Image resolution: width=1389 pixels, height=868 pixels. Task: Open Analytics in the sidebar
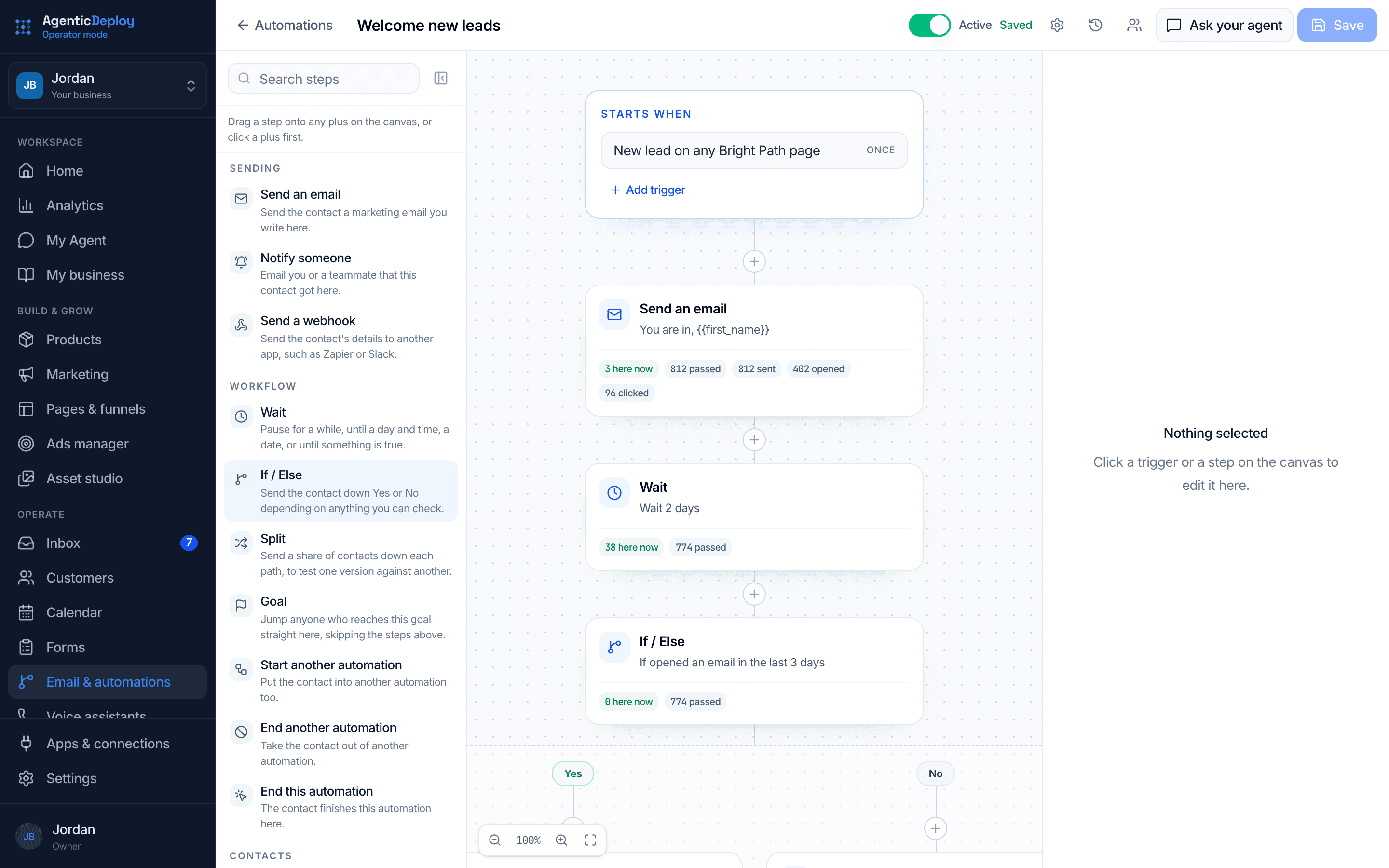[x=108, y=205]
